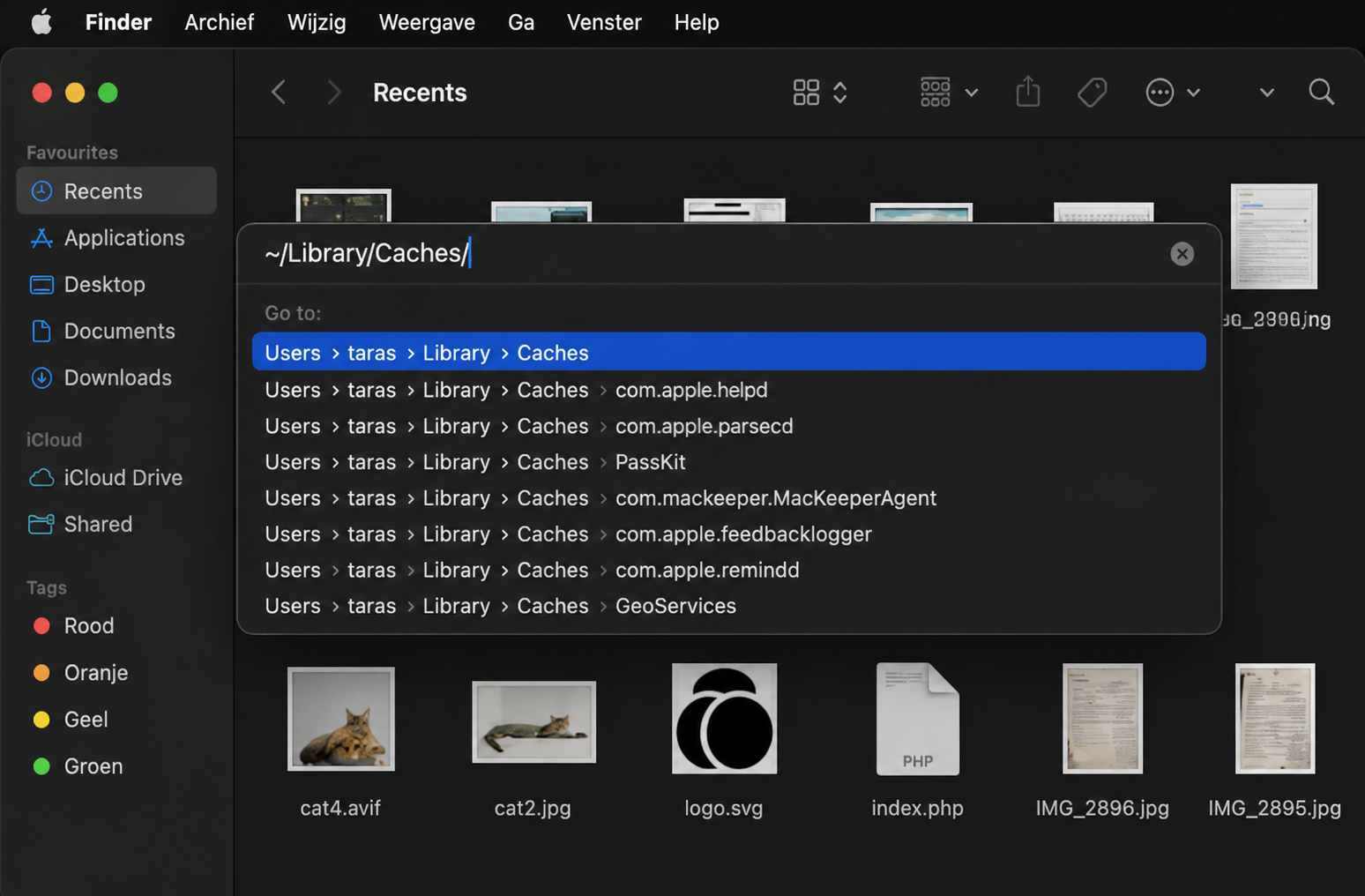Image resolution: width=1365 pixels, height=896 pixels.
Task: Click the Tags toolbar icon
Action: (x=1093, y=92)
